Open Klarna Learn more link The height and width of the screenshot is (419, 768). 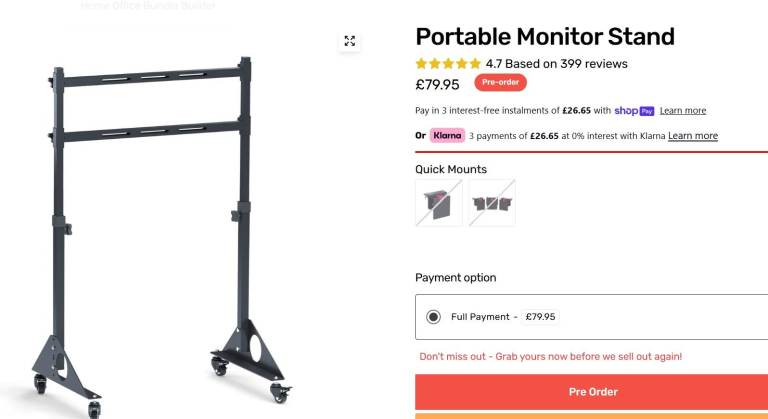click(693, 136)
